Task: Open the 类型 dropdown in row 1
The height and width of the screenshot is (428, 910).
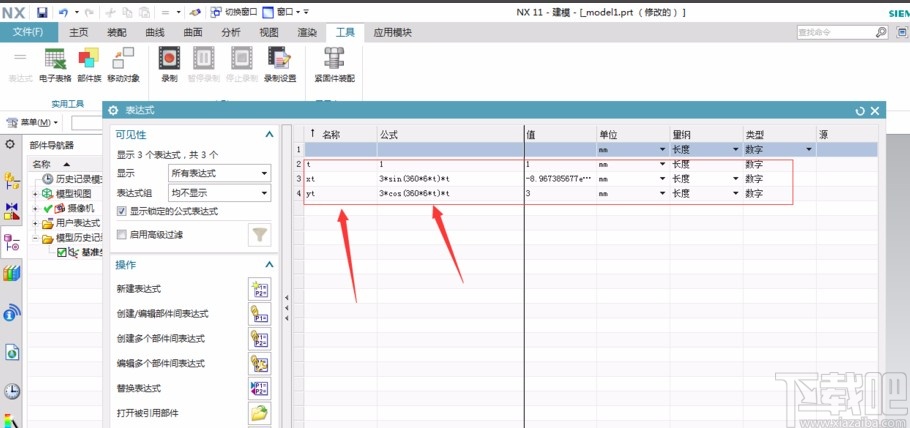Action: (808, 150)
